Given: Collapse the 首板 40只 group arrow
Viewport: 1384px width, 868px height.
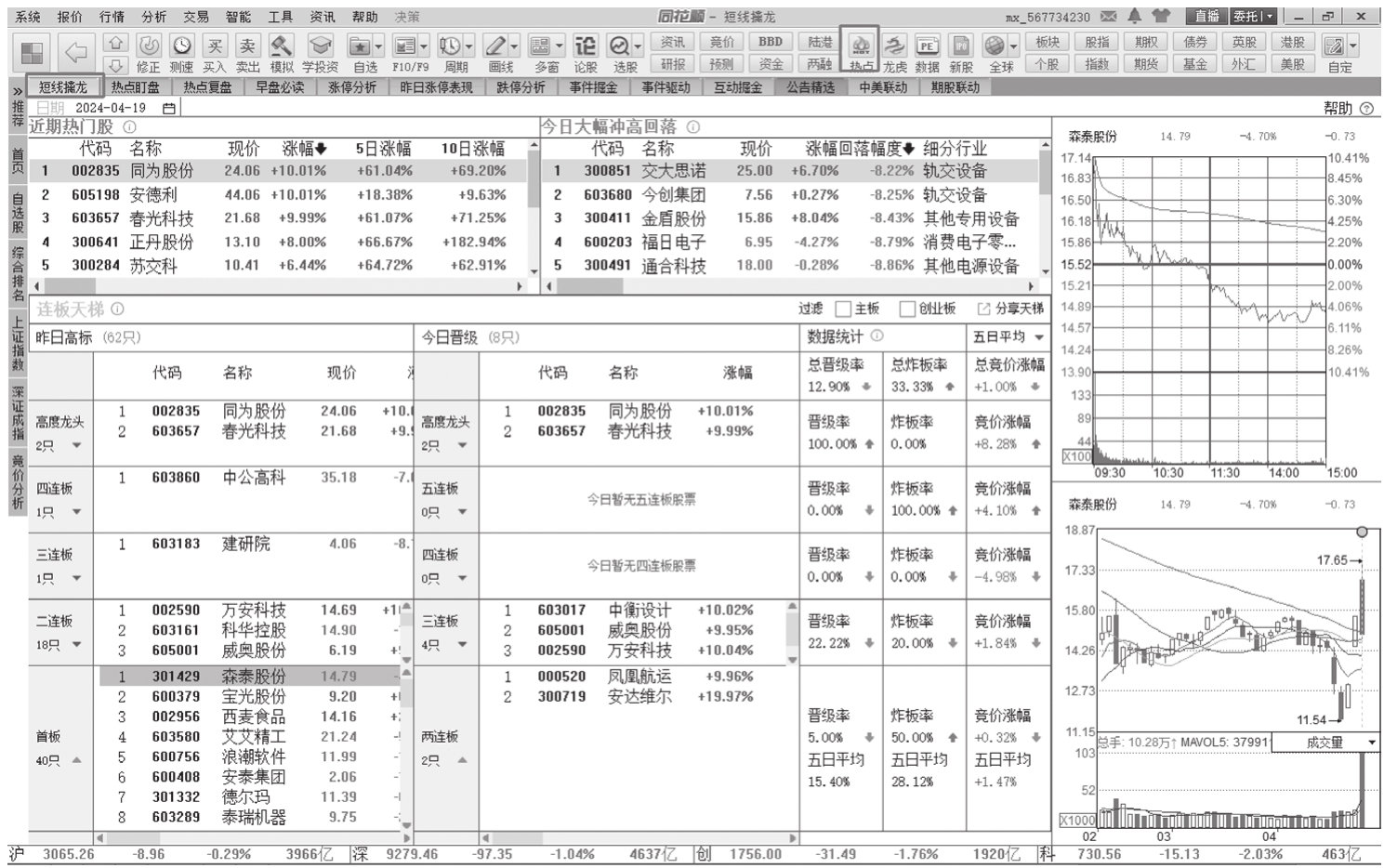Looking at the screenshot, I should [x=76, y=761].
